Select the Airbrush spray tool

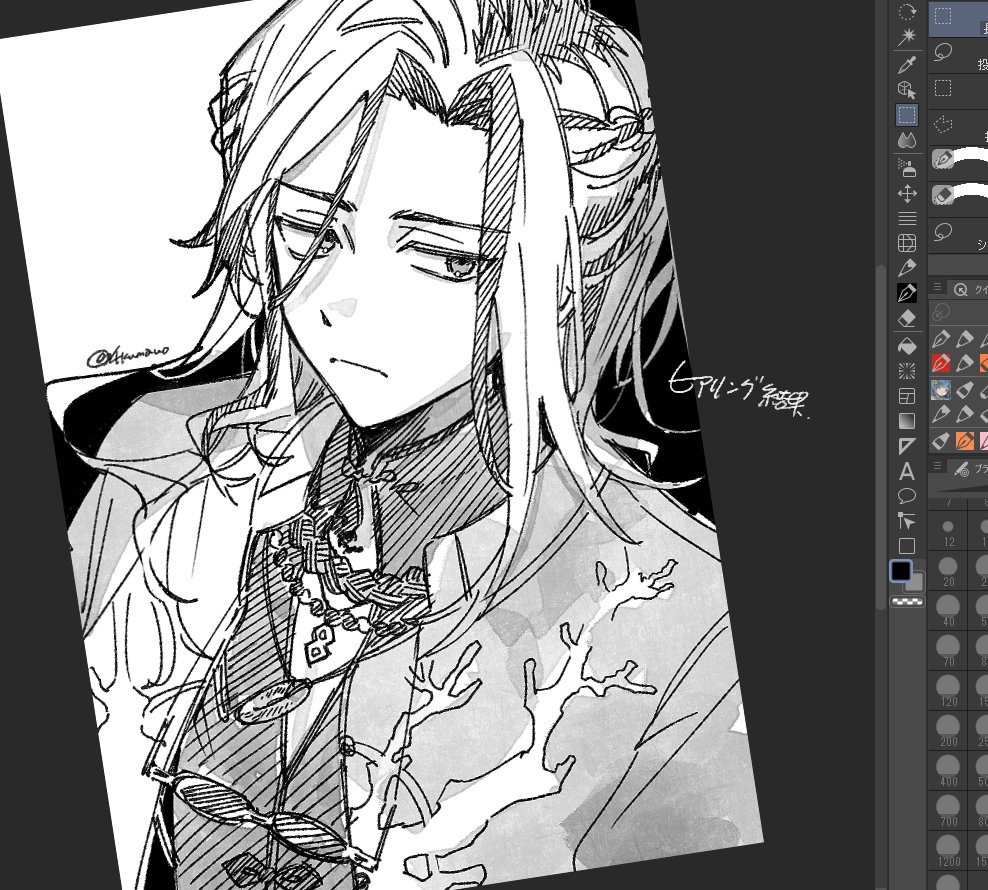pyautogui.click(x=907, y=168)
